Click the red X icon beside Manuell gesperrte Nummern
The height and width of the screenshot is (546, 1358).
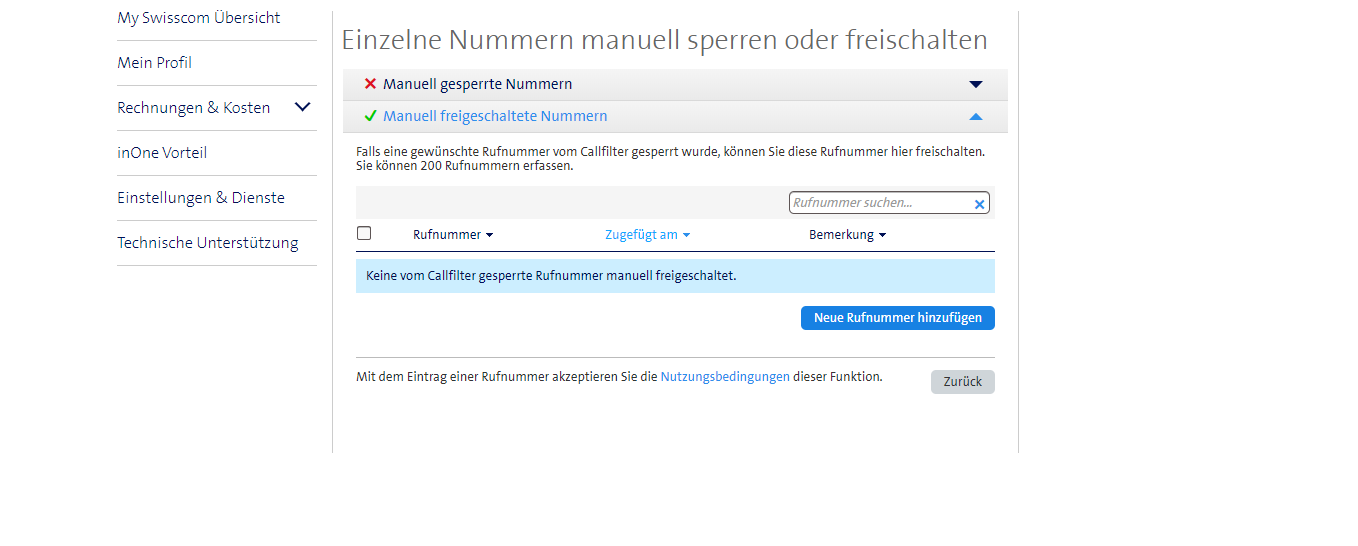(x=370, y=84)
